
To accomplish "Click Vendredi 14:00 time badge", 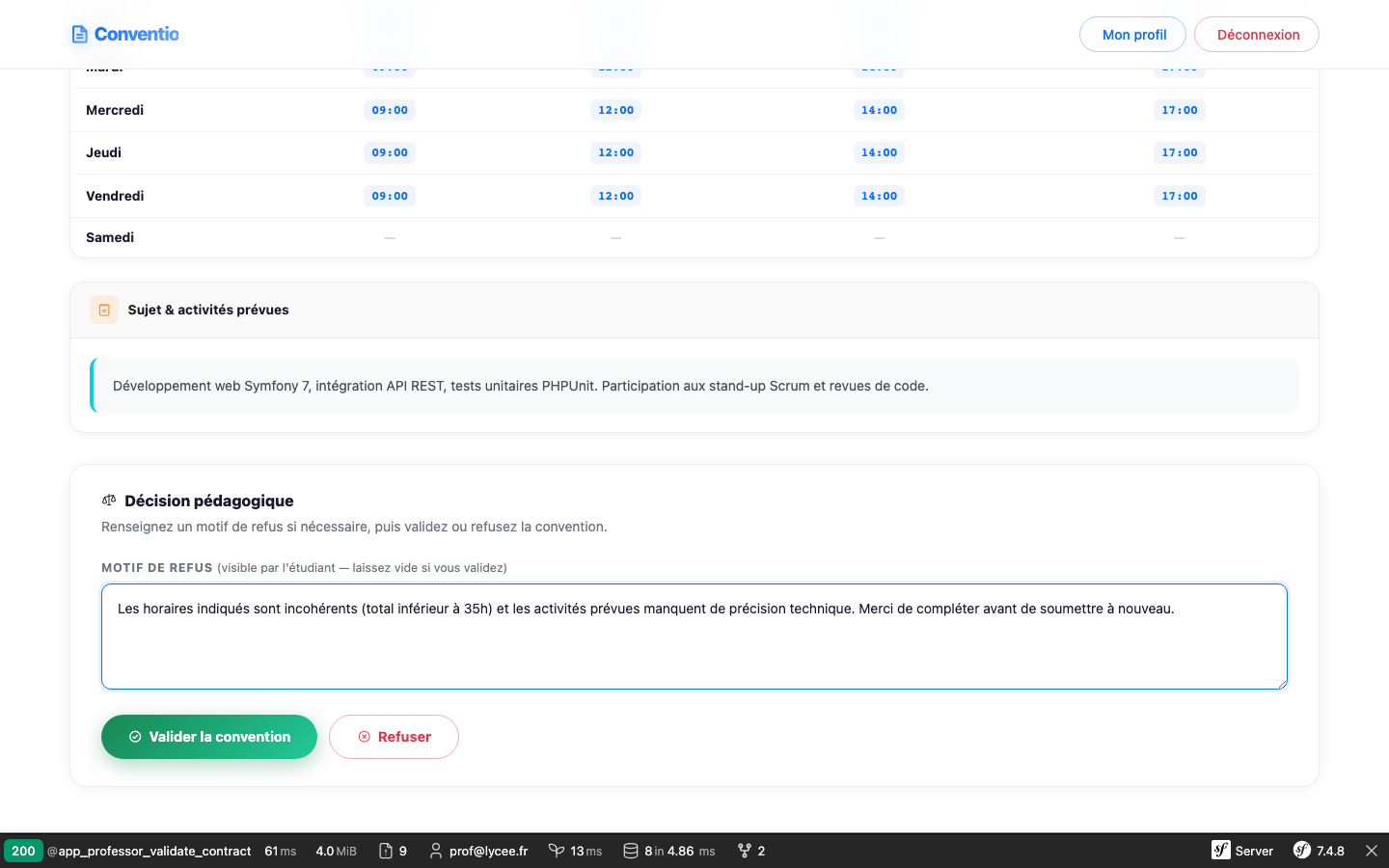I will pyautogui.click(x=879, y=196).
